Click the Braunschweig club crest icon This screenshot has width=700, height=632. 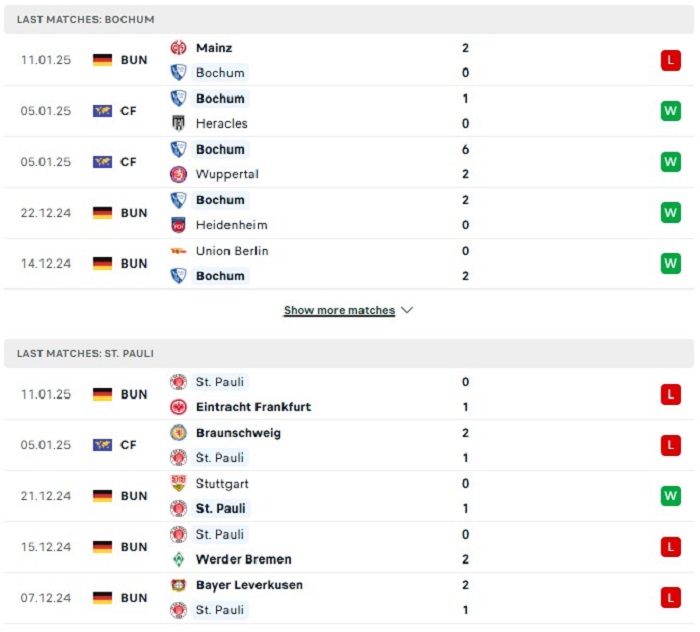pos(178,432)
